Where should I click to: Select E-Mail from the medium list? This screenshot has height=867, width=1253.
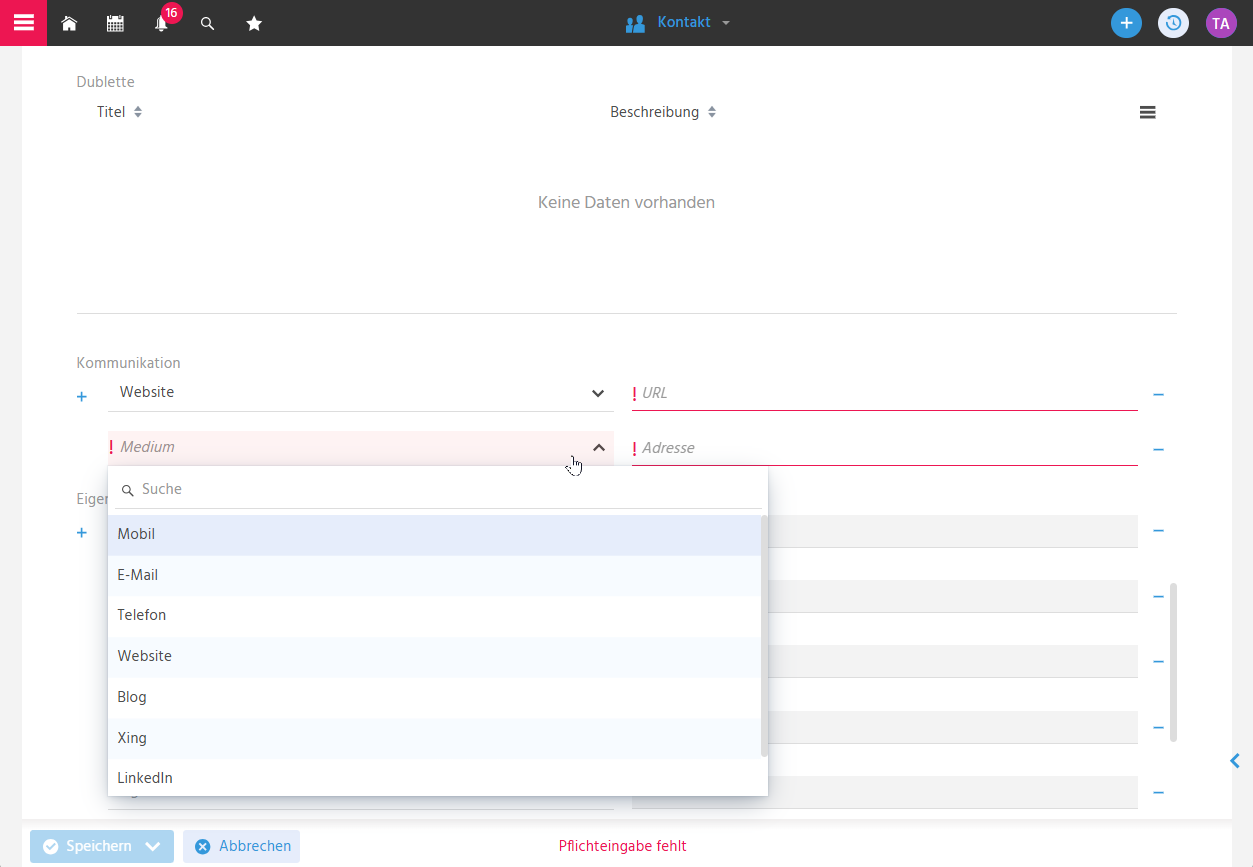(435, 576)
